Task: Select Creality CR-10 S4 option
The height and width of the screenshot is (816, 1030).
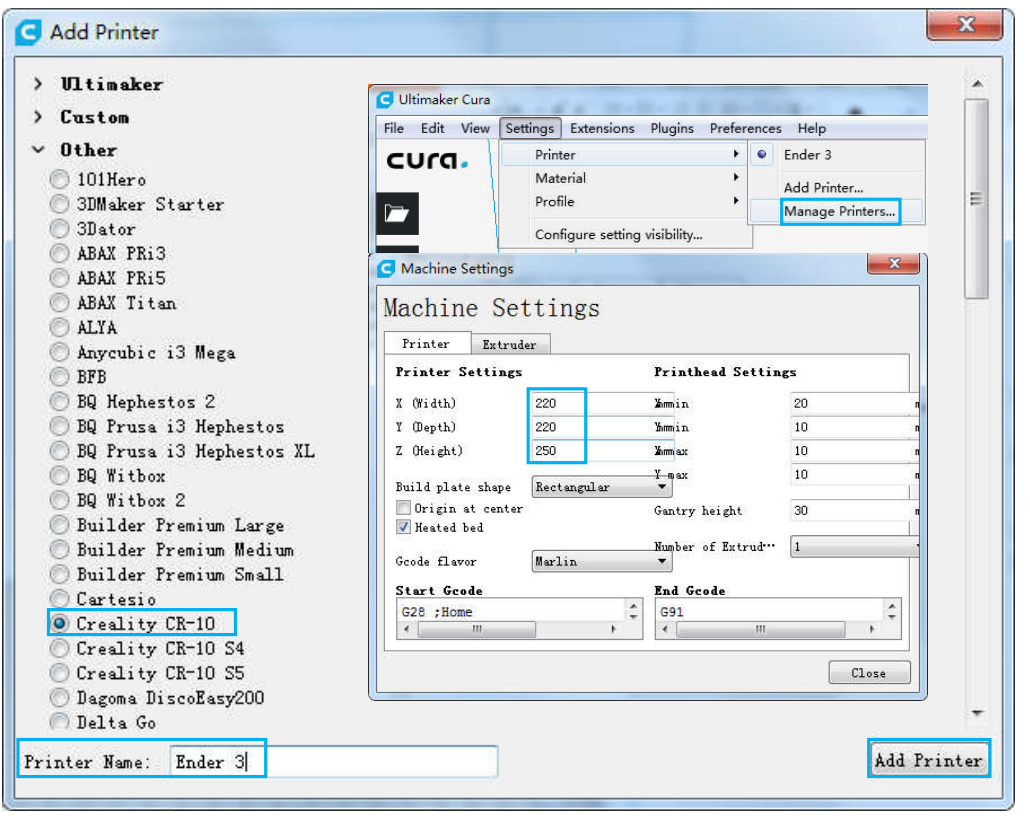Action: pyautogui.click(x=59, y=648)
